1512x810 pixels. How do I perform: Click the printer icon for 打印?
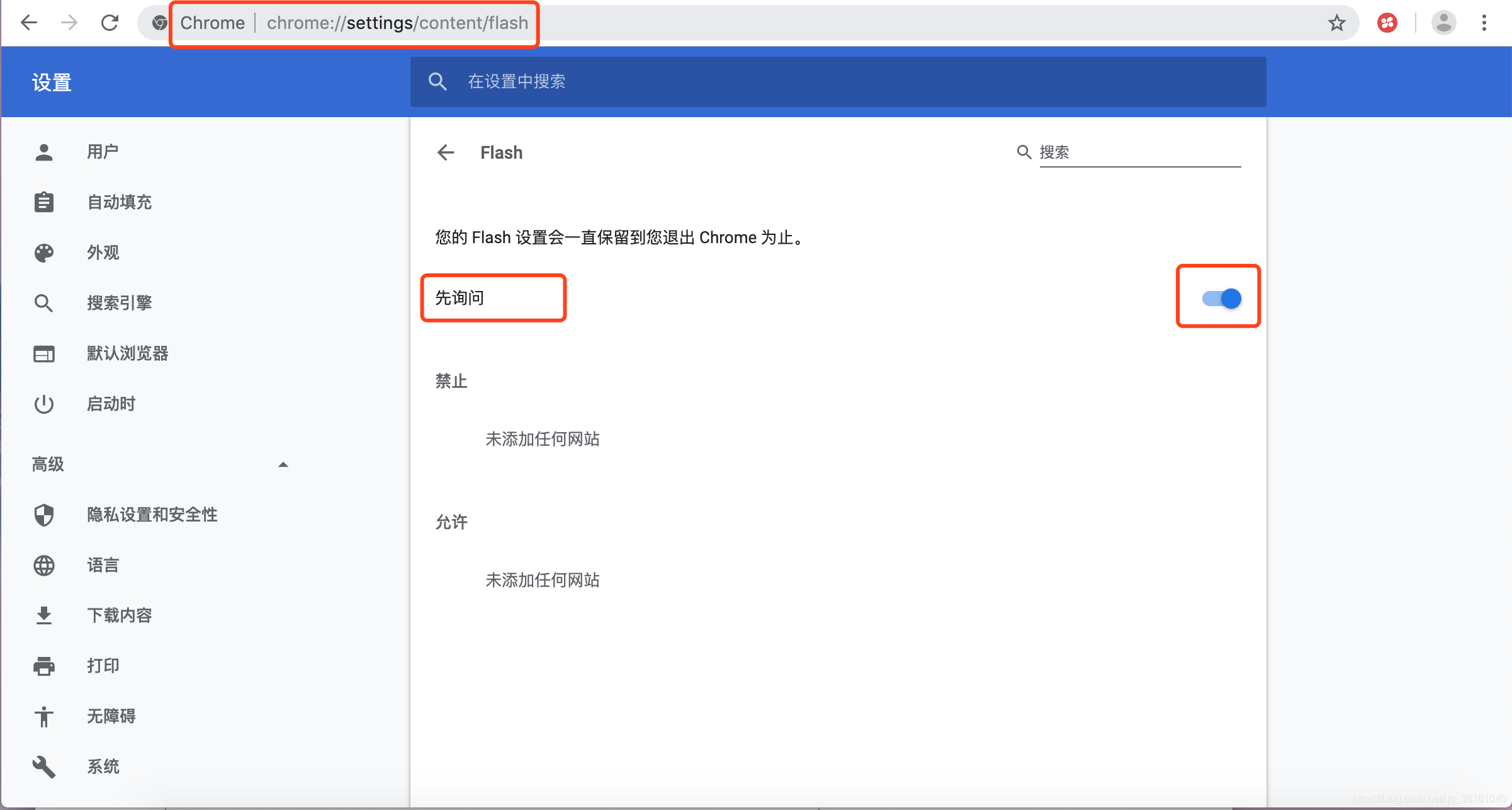point(44,666)
